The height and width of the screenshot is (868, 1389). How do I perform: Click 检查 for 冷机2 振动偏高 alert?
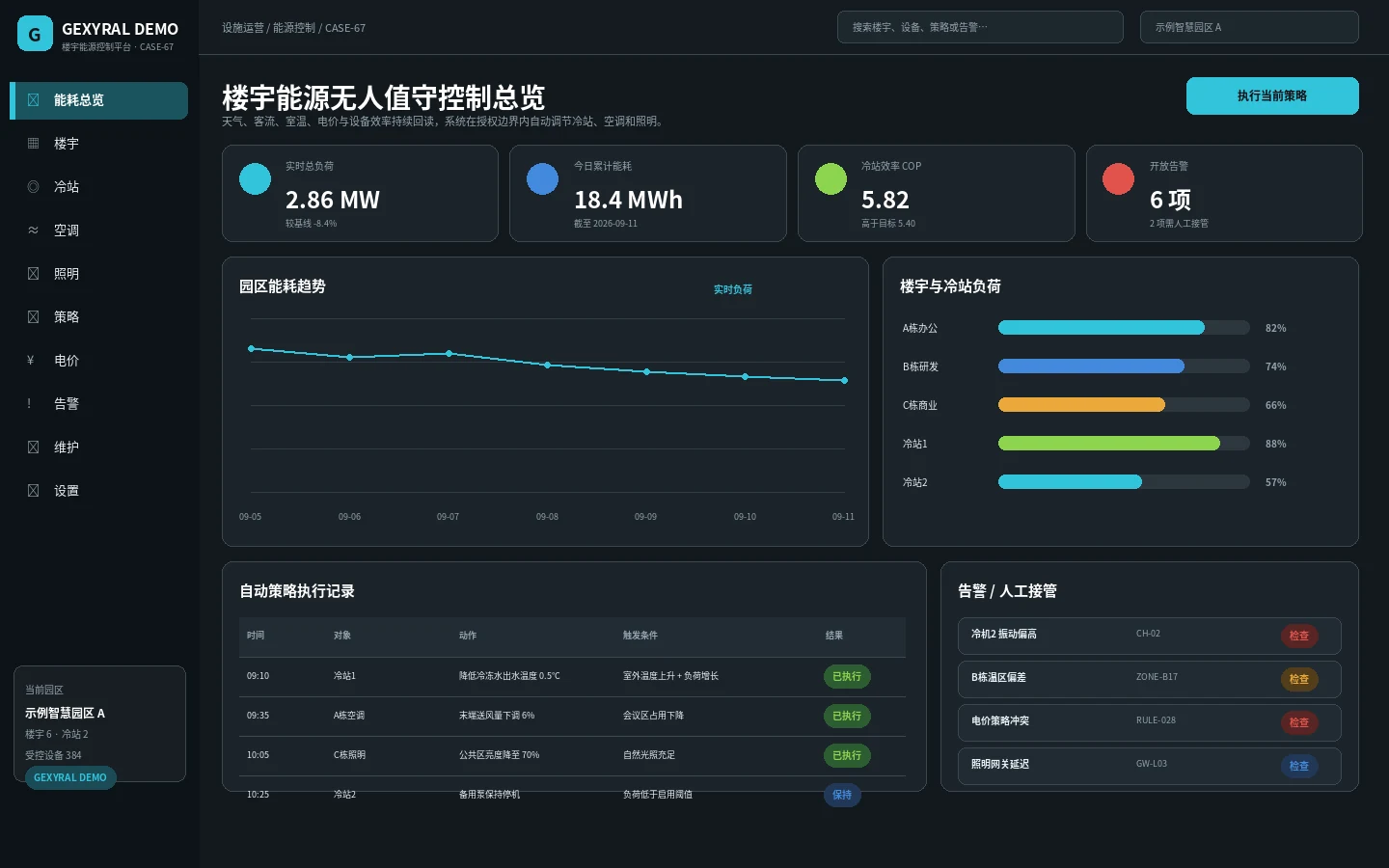[x=1299, y=636]
